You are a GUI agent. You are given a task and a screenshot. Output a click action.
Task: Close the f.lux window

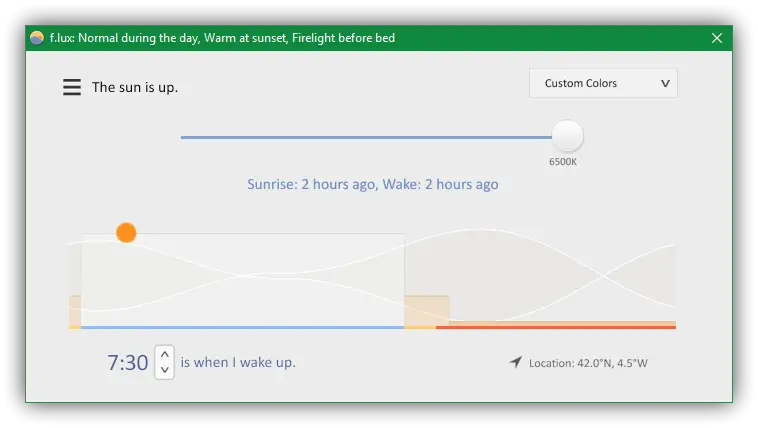tap(717, 38)
